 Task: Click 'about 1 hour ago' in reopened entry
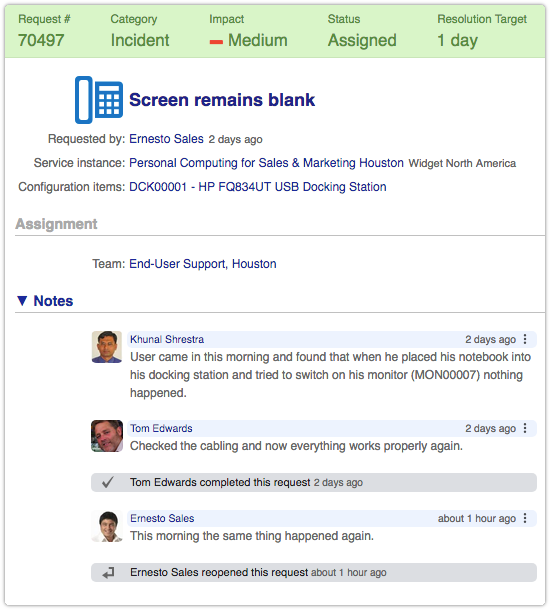349,573
